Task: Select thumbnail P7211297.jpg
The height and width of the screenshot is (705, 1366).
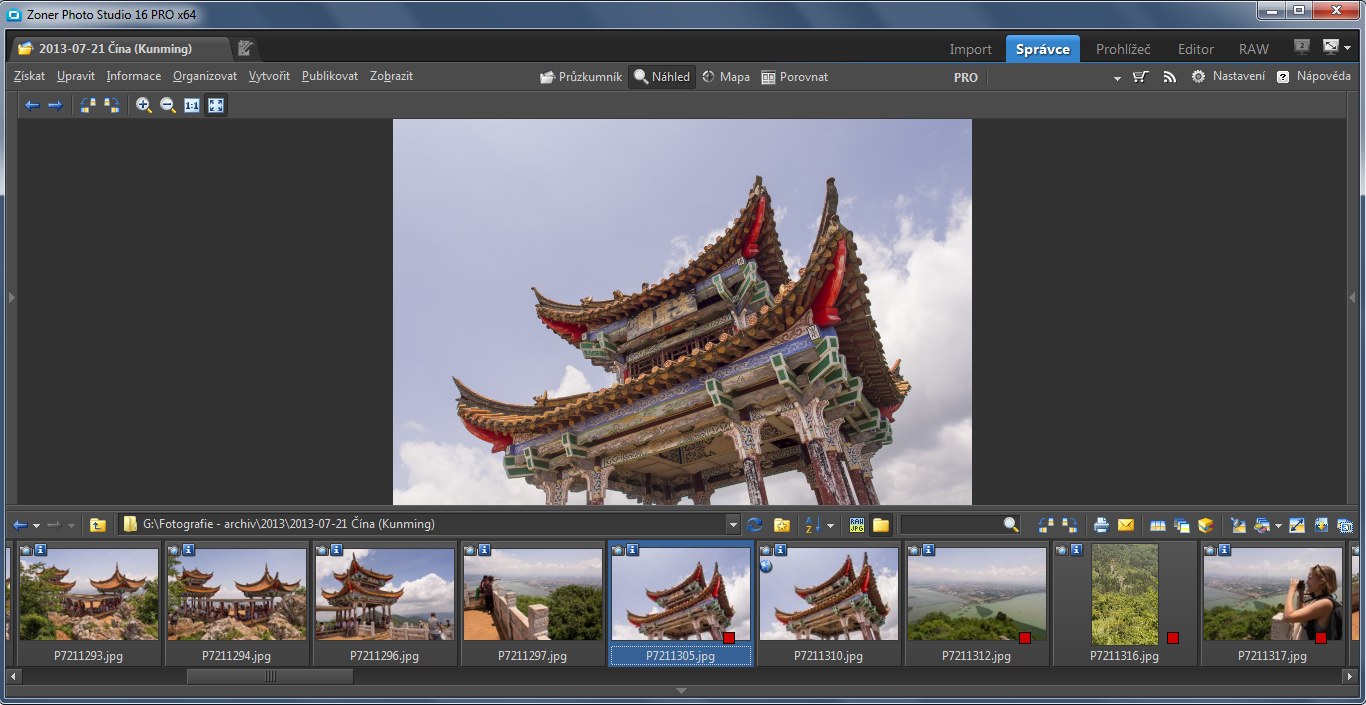Action: tap(532, 603)
